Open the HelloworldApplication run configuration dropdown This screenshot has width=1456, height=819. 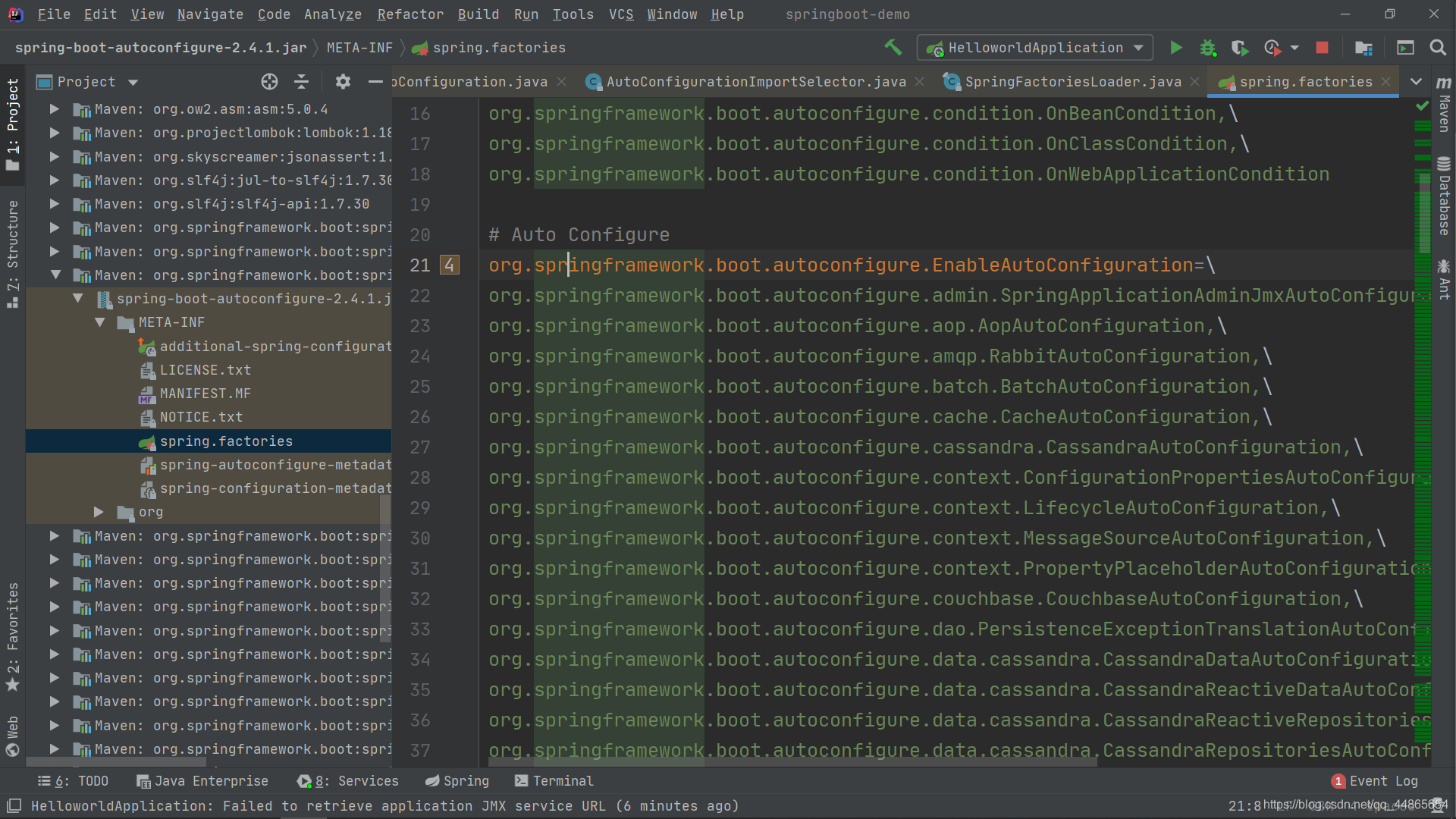(1035, 48)
